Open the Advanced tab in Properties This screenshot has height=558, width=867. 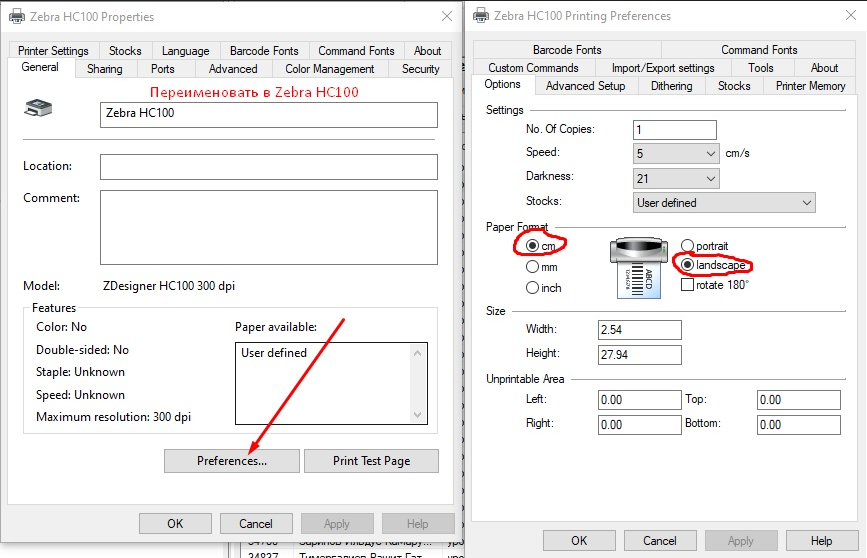click(x=233, y=69)
